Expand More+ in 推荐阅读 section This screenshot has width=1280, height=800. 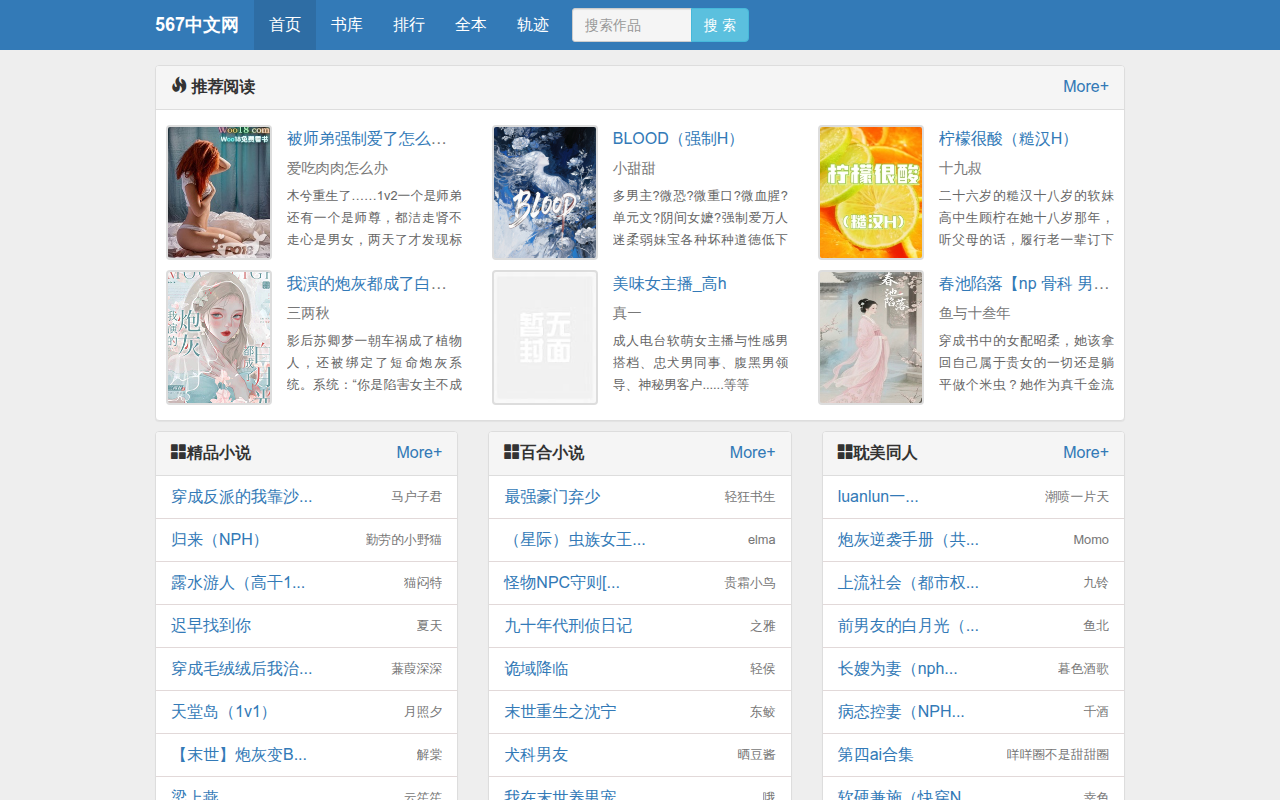pos(1086,86)
